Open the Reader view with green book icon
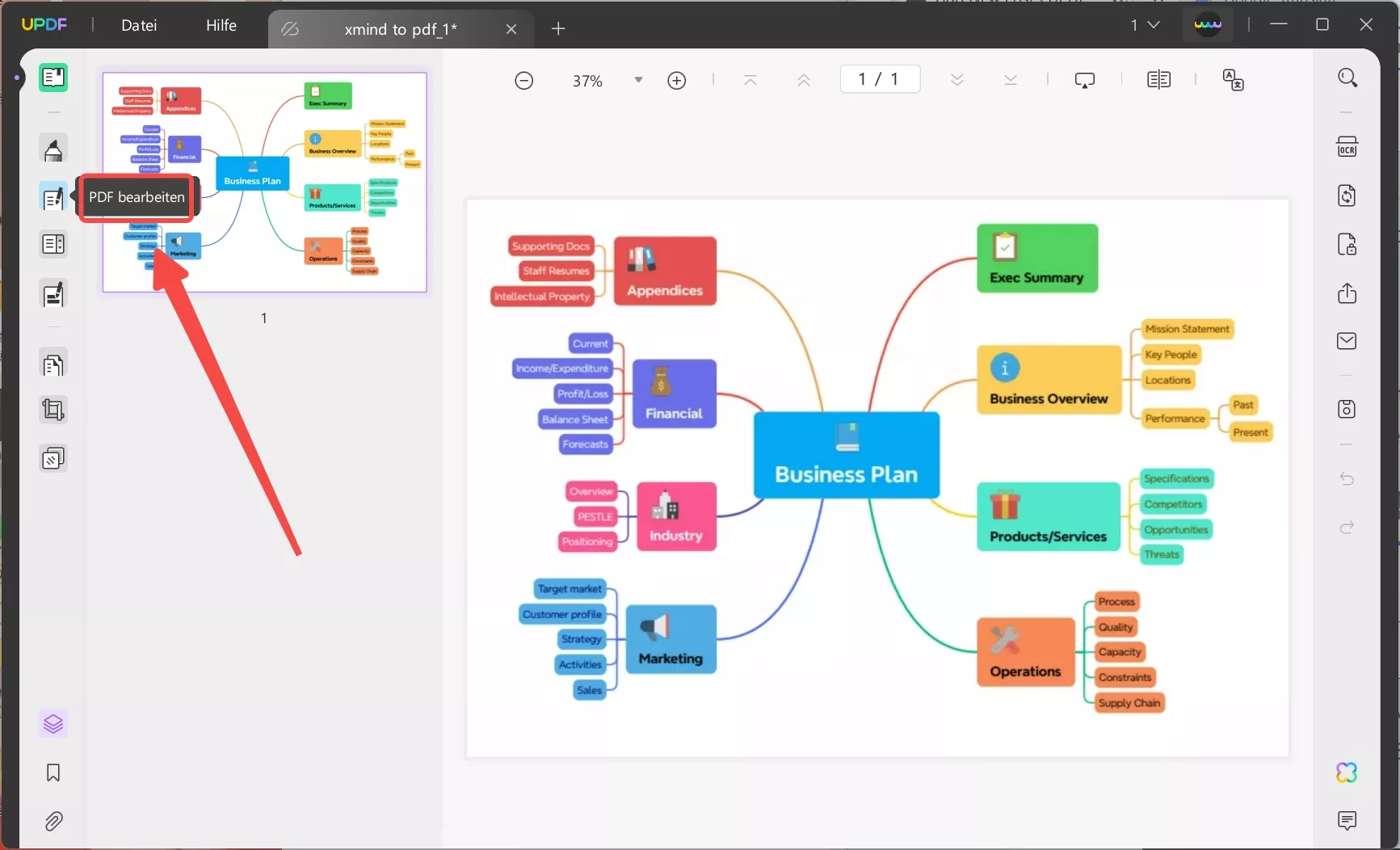 tap(53, 78)
